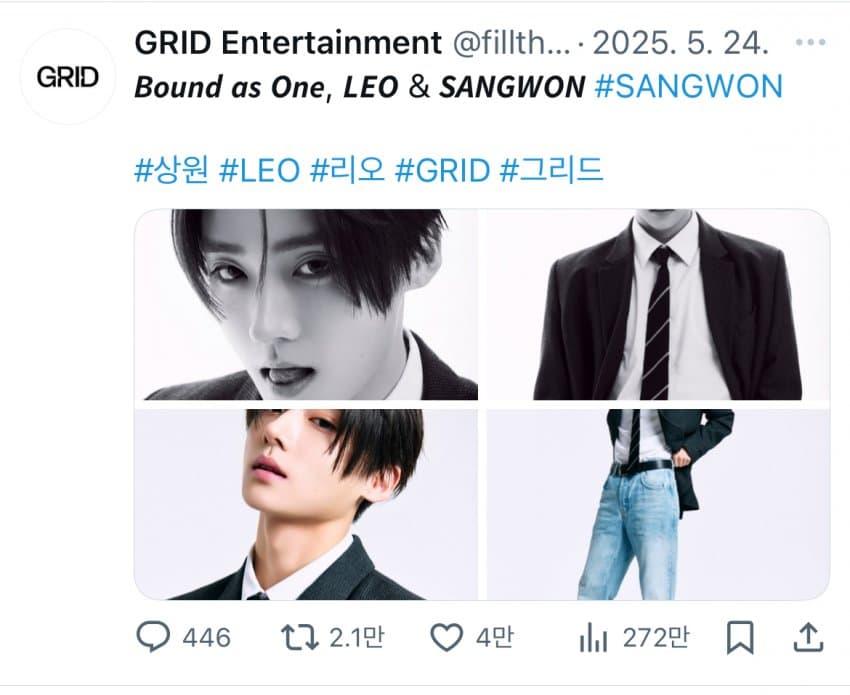Open the 2025. 5. 24. post timestamp
This screenshot has width=850, height=695.
(x=680, y=43)
